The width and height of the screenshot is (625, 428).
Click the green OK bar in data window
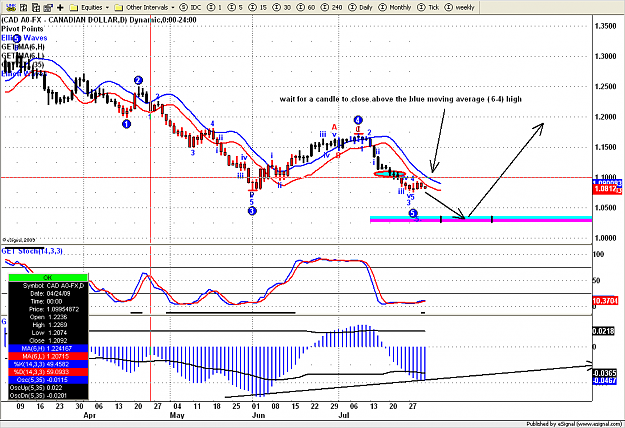click(x=48, y=277)
